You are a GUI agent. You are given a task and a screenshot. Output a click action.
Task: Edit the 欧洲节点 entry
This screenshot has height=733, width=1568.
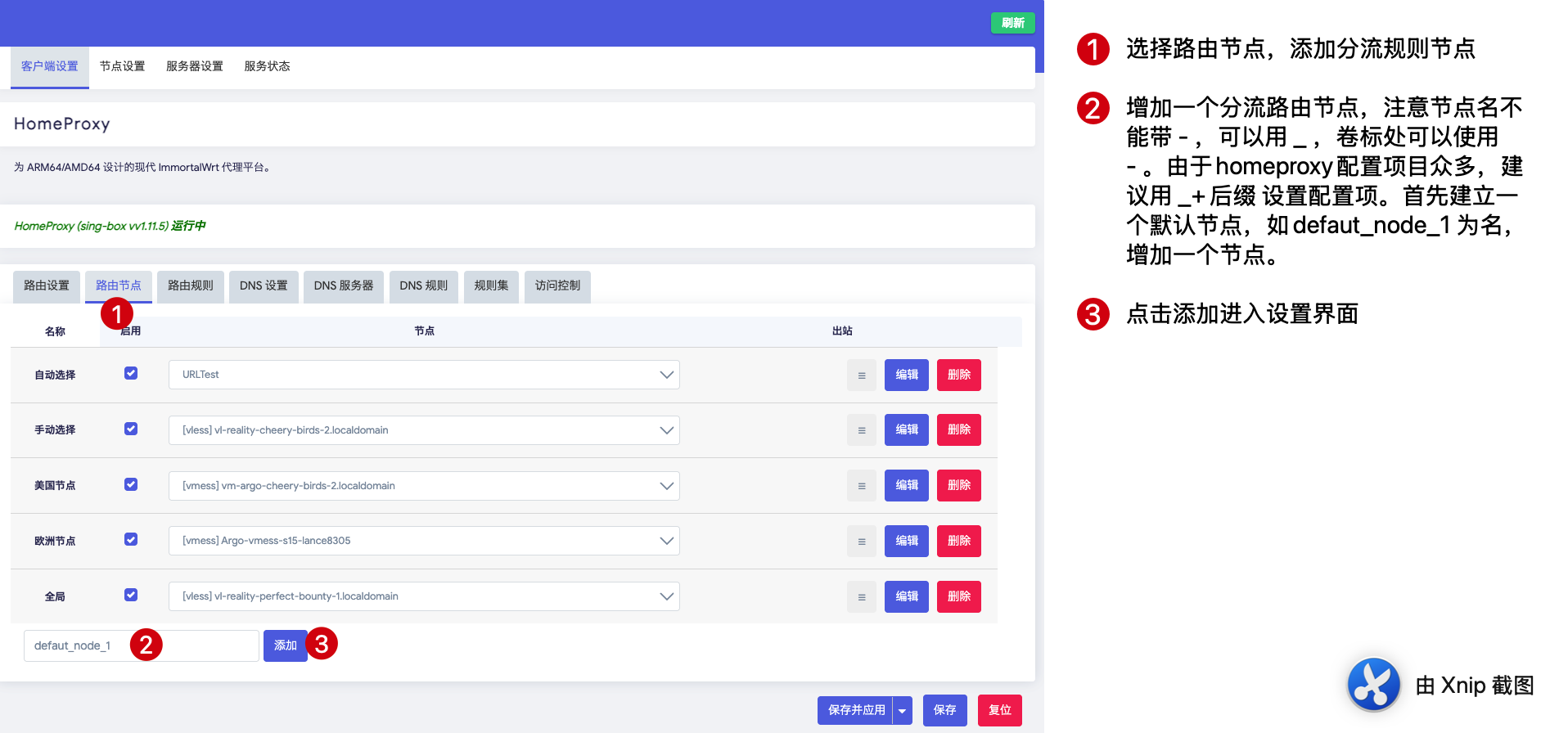click(907, 541)
